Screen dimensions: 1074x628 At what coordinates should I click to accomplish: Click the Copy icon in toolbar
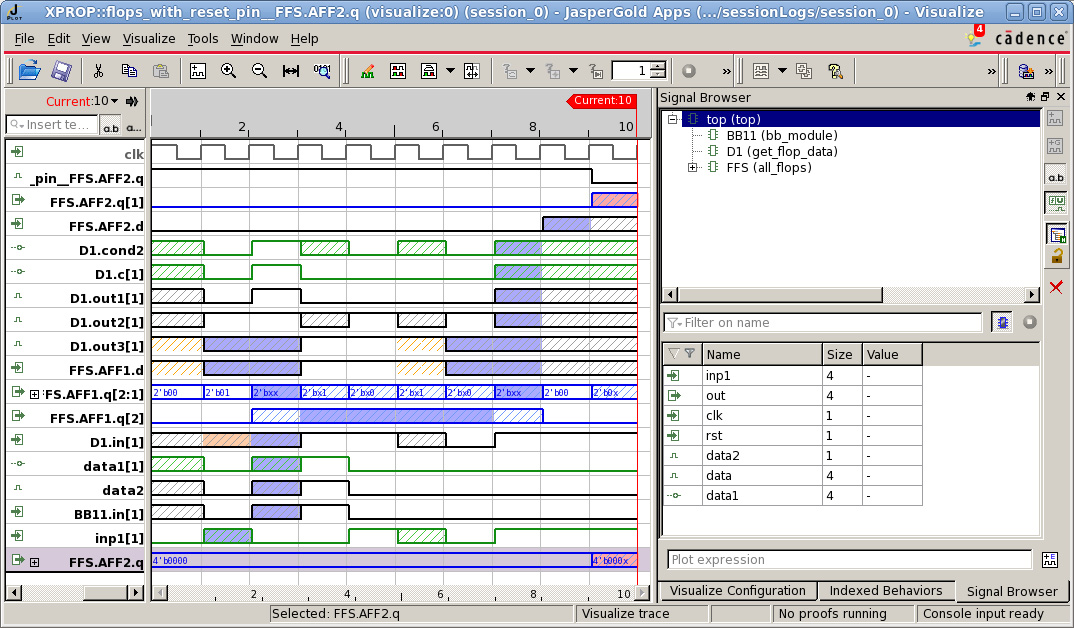pos(129,71)
